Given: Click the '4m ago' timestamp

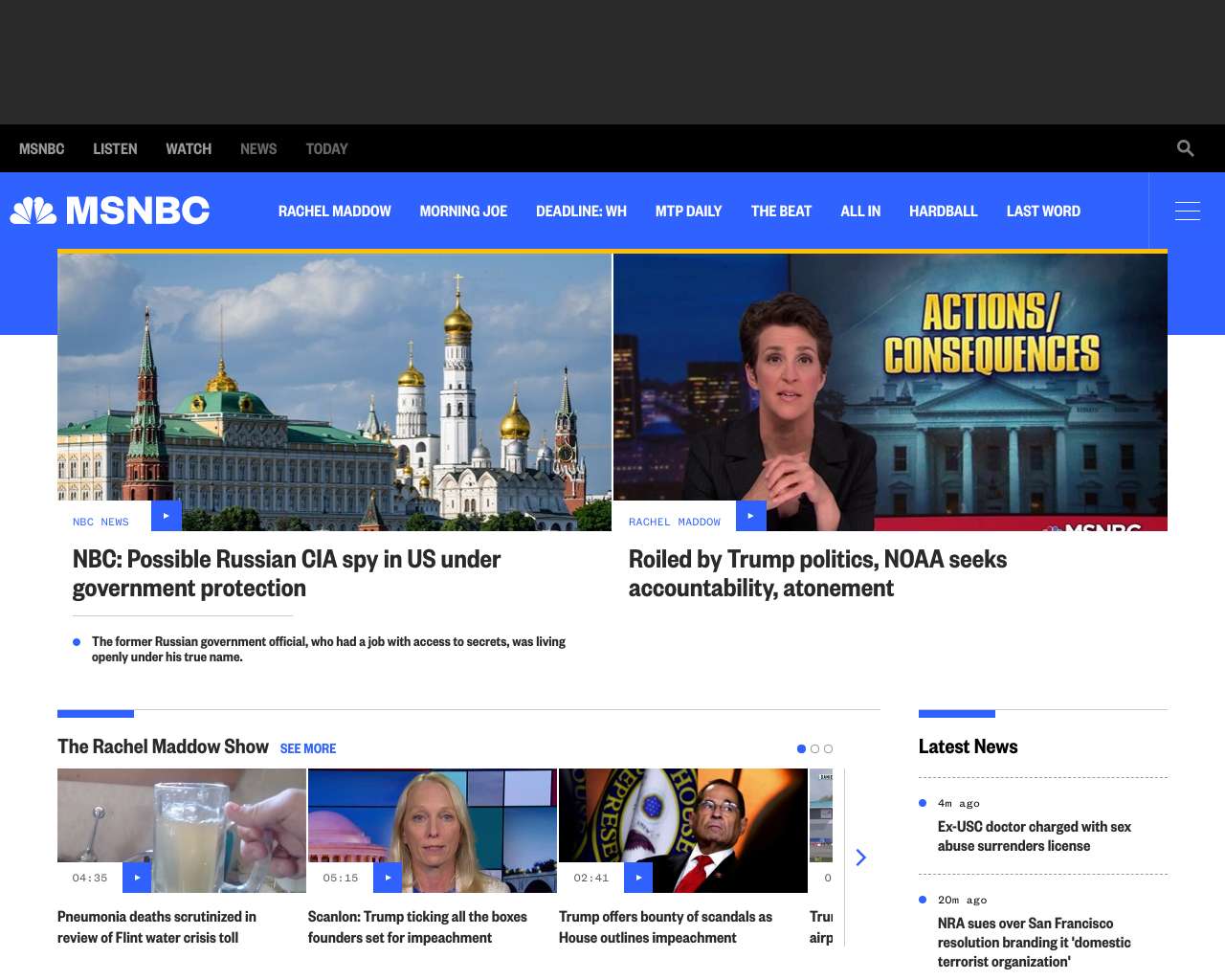Looking at the screenshot, I should tap(959, 803).
